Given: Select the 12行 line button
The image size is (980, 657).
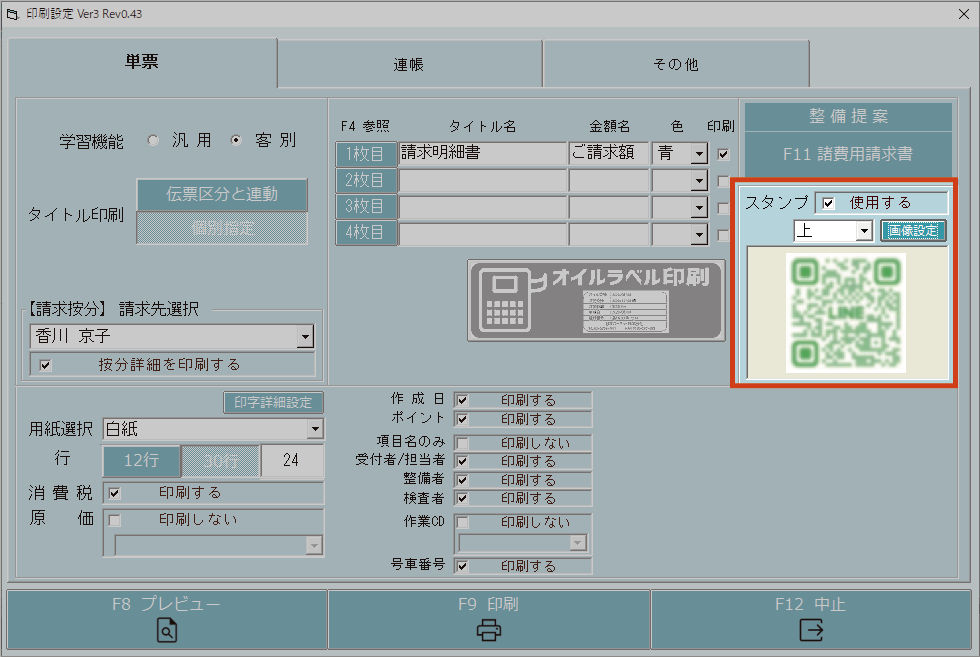Looking at the screenshot, I should 142,461.
